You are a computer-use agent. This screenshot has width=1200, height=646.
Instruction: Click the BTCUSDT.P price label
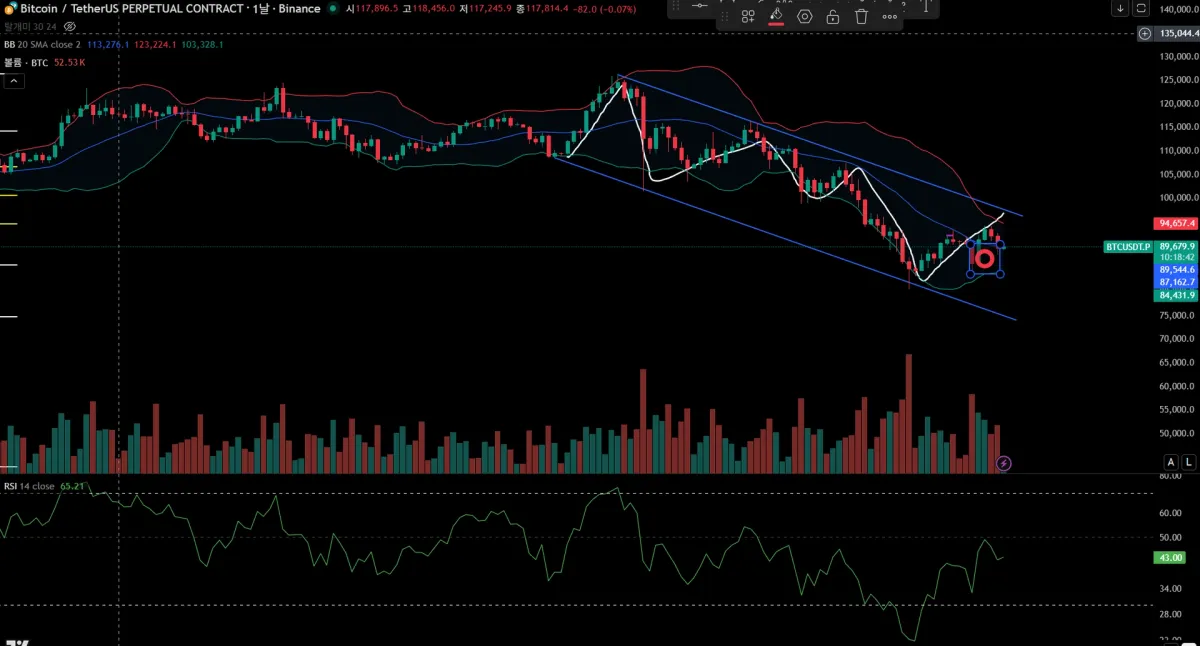1128,246
